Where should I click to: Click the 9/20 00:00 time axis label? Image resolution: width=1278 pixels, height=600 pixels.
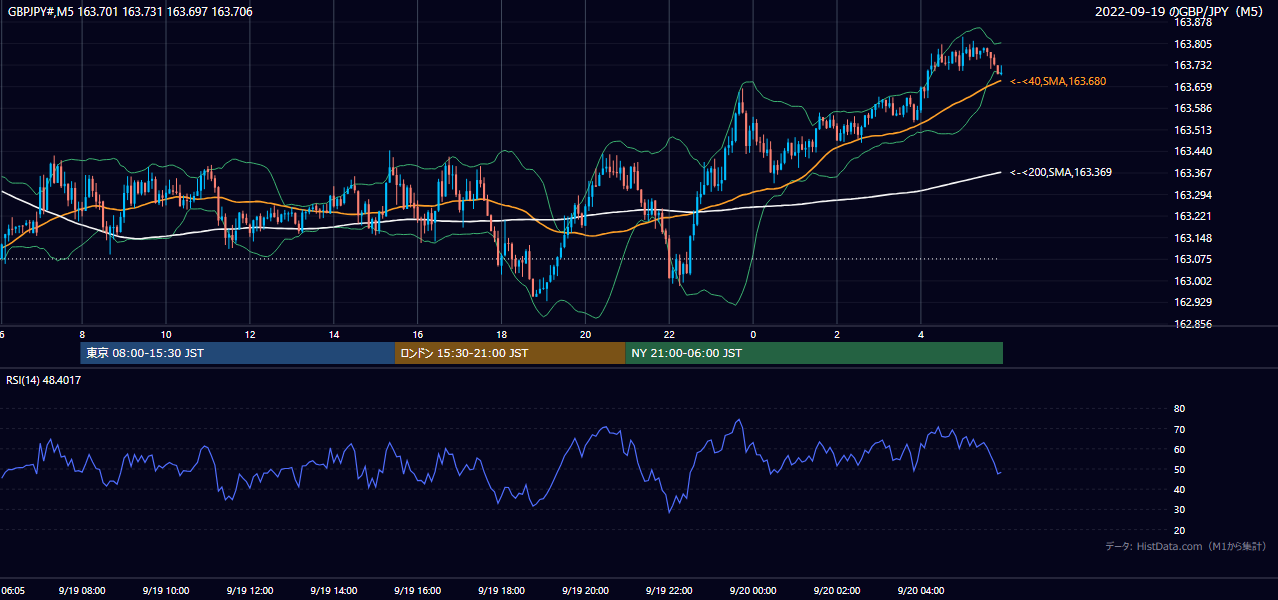pyautogui.click(x=753, y=591)
